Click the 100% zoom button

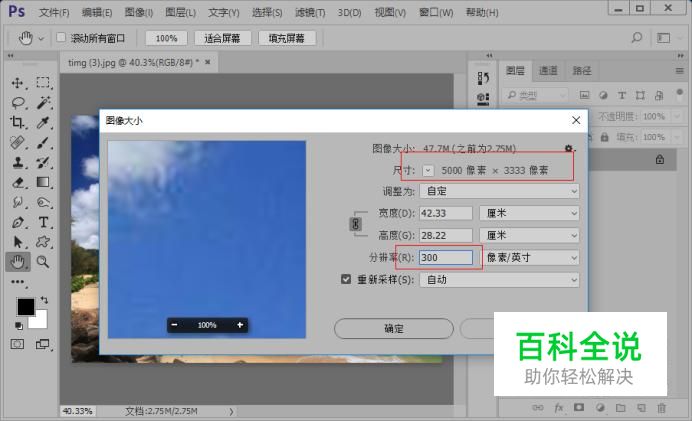166,38
